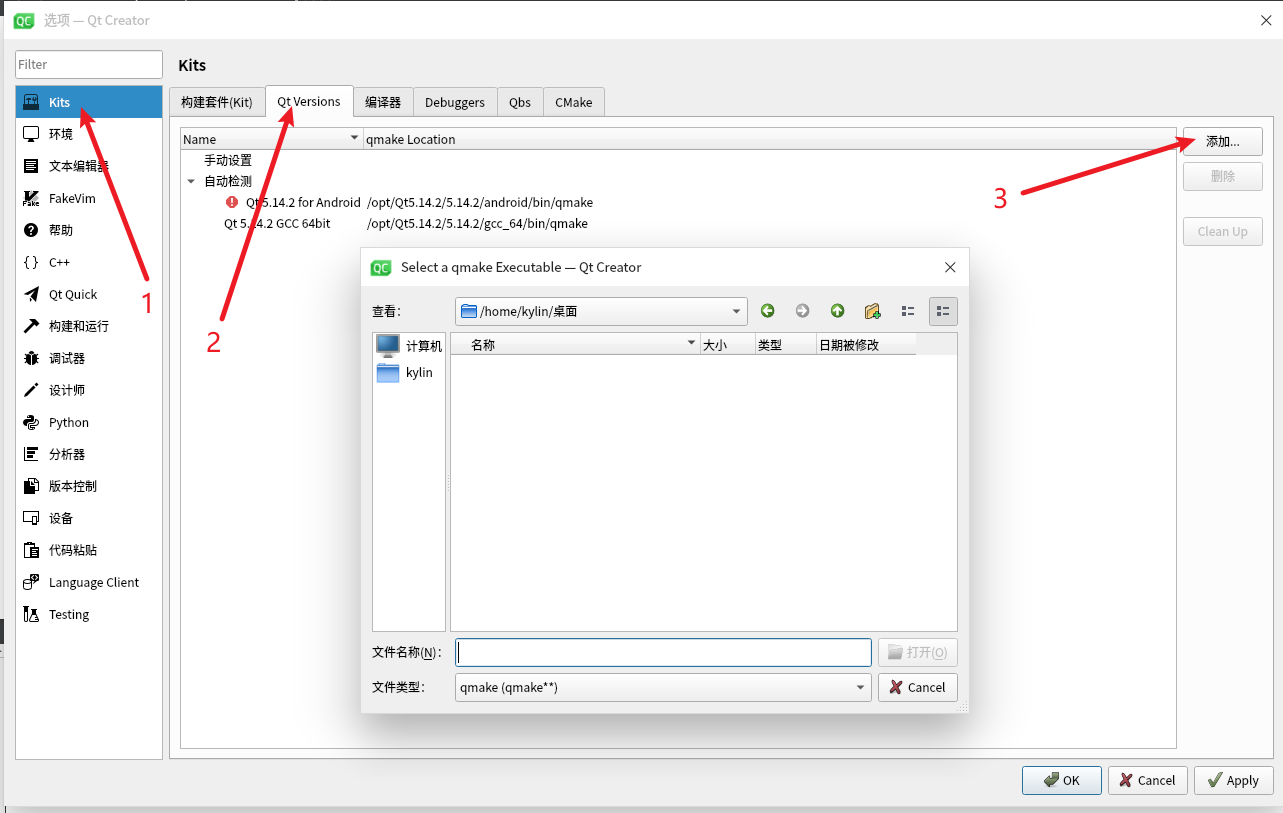The height and width of the screenshot is (813, 1283).
Task: Open the 帮助 settings category
Action: (x=89, y=230)
